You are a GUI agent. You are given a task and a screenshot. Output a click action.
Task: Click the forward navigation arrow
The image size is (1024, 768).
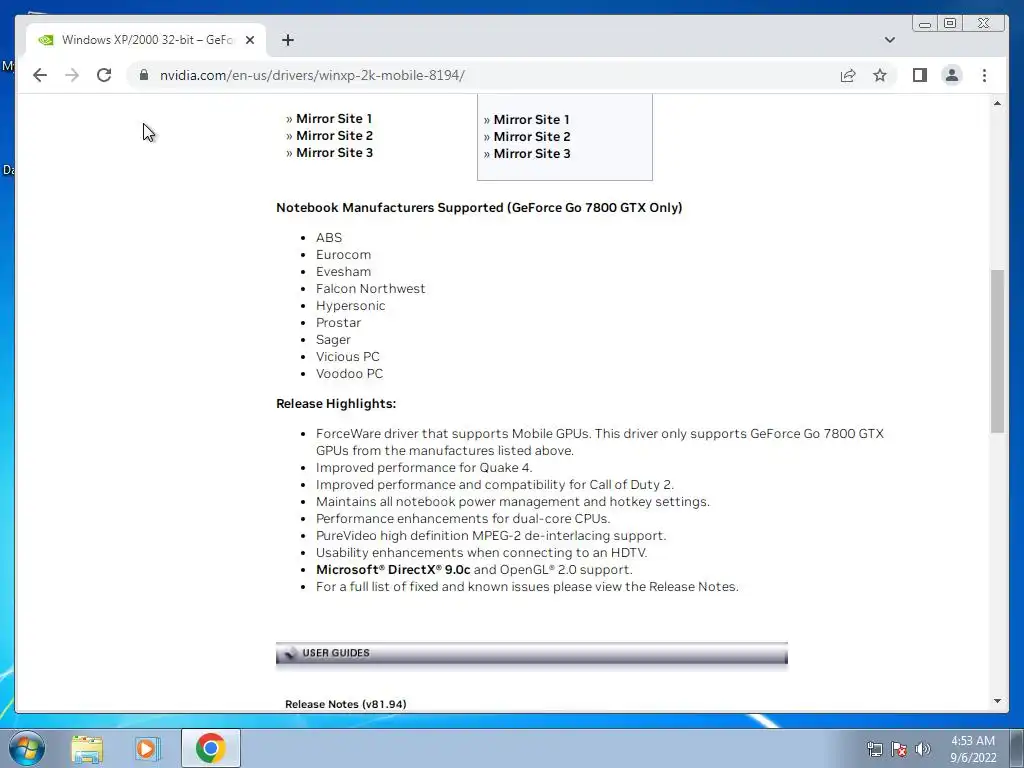click(72, 75)
